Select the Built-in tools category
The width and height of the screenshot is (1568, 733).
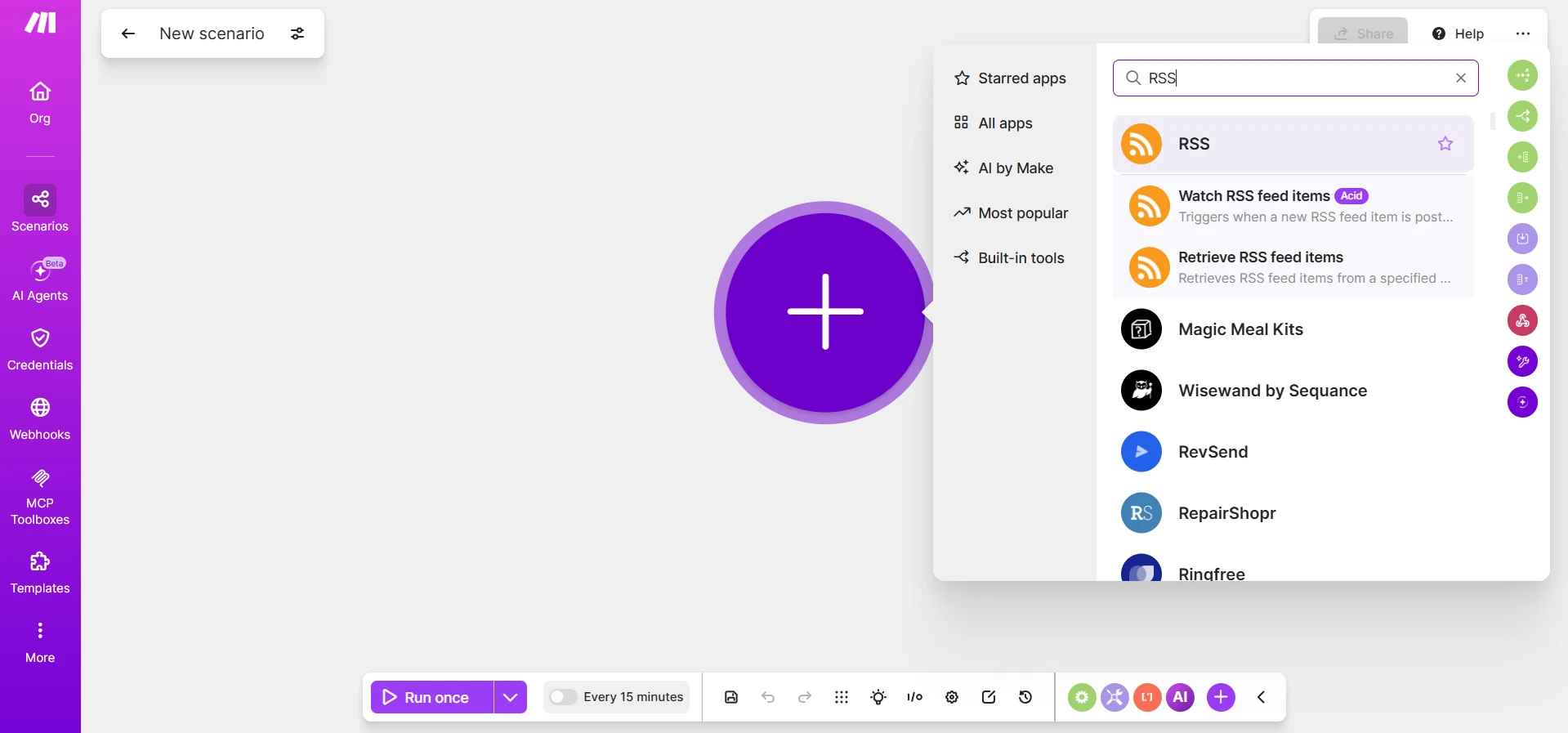[x=1009, y=258]
